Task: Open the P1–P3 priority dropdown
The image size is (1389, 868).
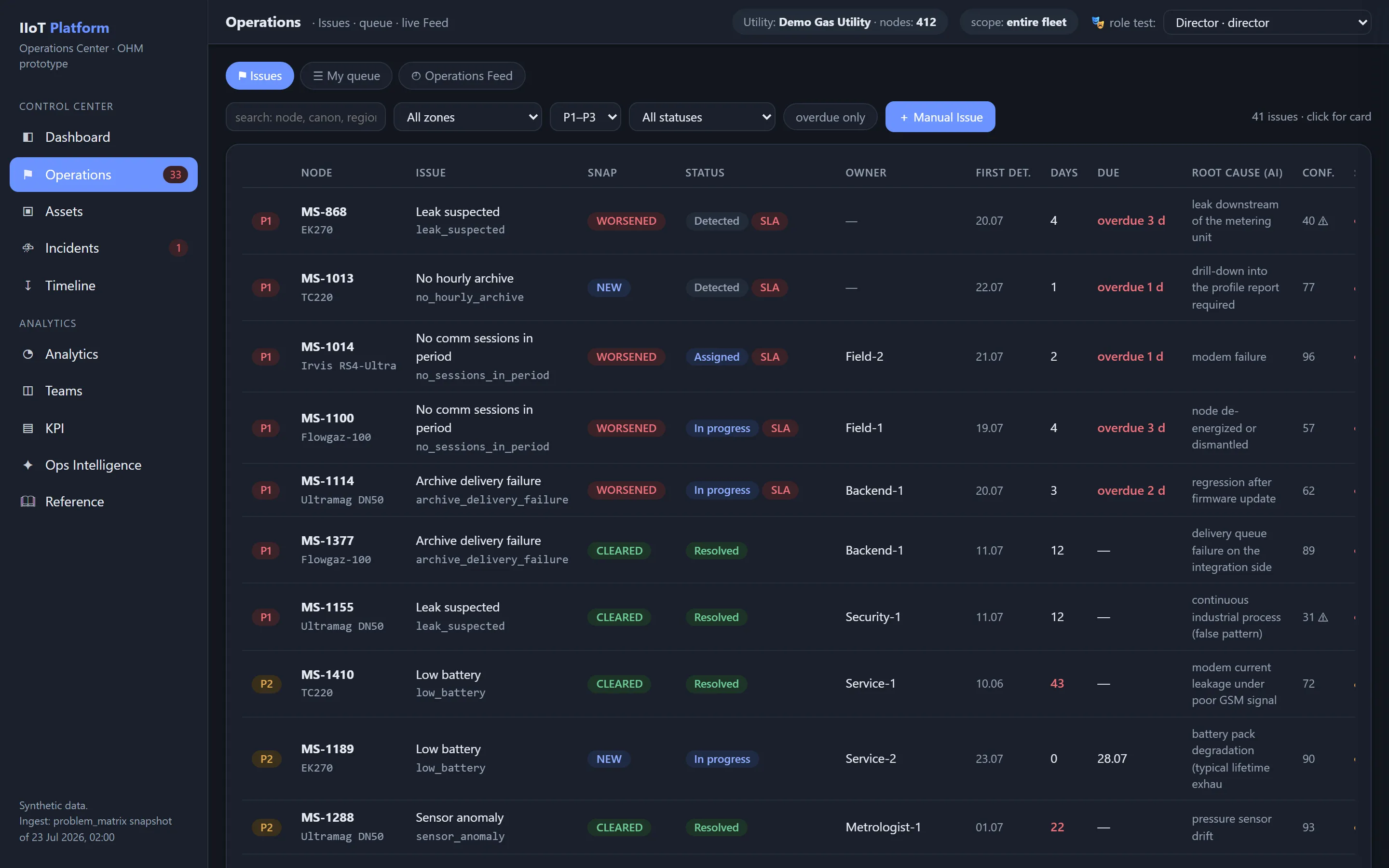Action: pos(586,117)
